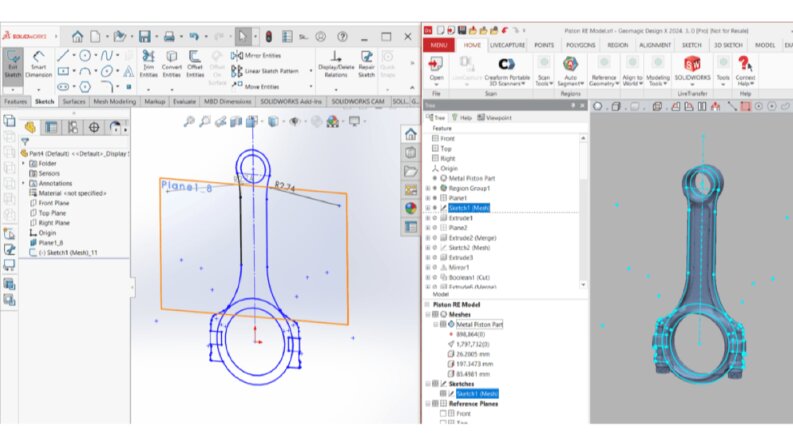Click the SolidWorks Print icon

pyautogui.click(x=169, y=36)
